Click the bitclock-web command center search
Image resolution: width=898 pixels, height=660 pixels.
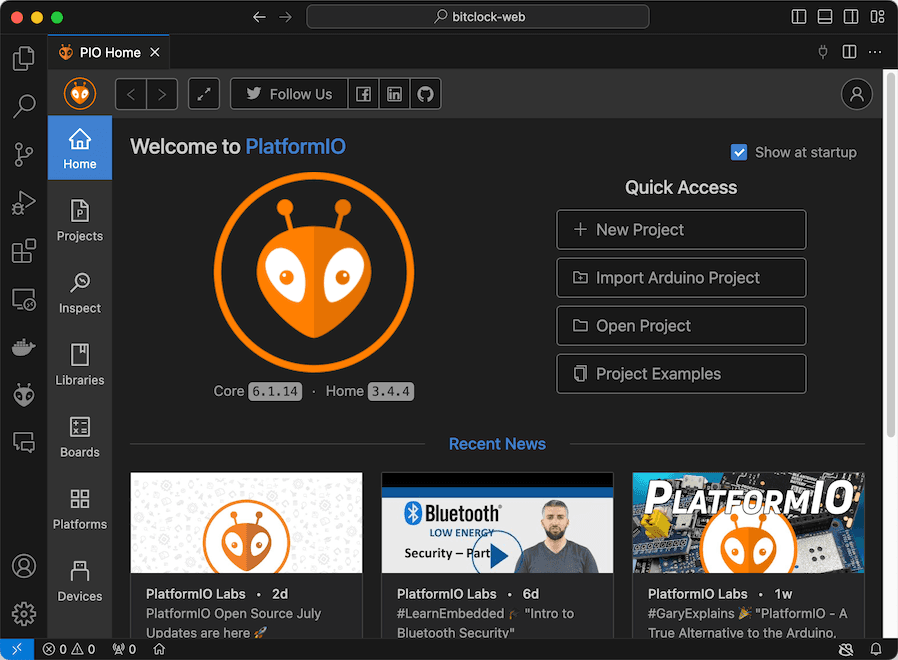478,17
